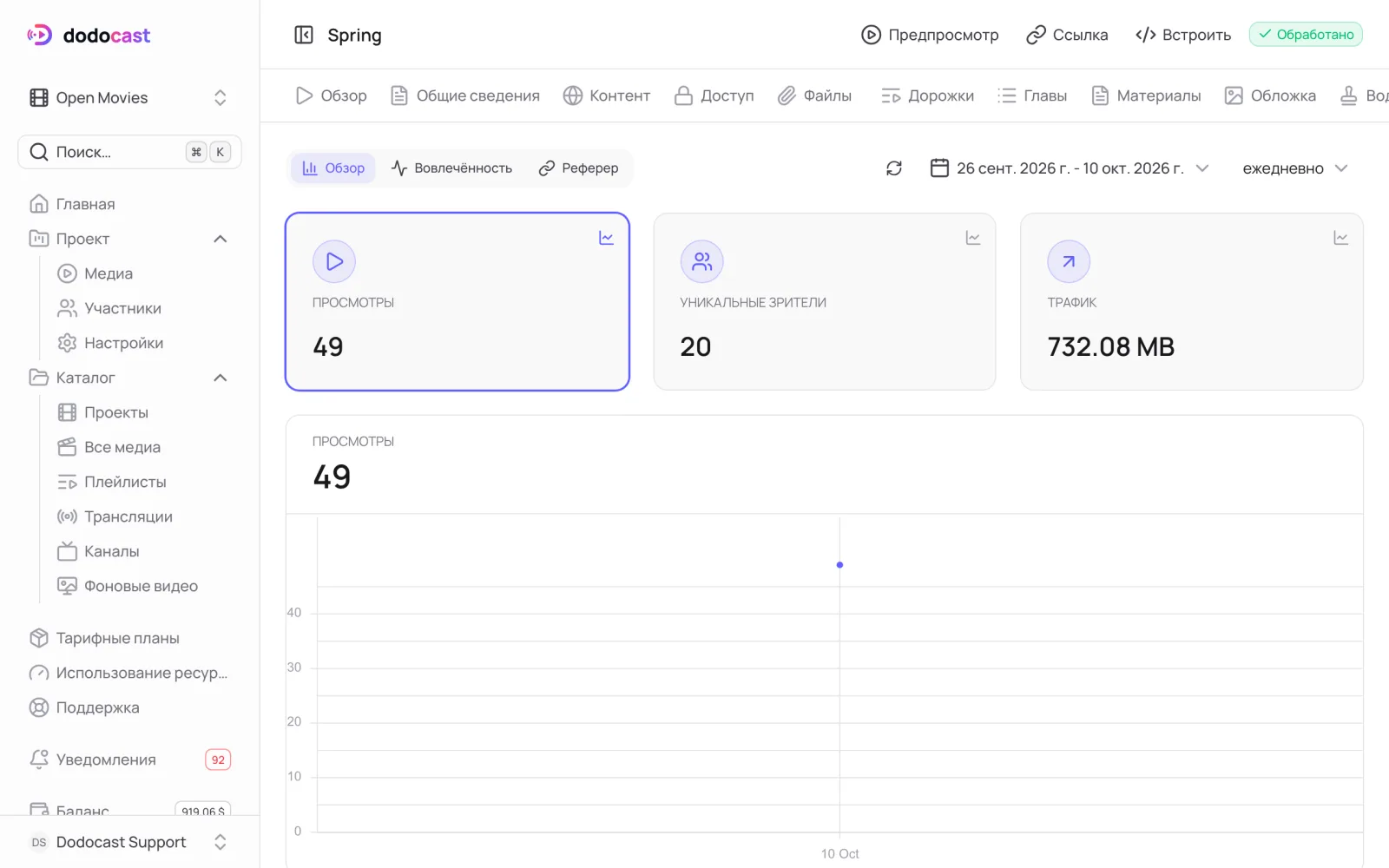Click the Предпросмотр button
The width and height of the screenshot is (1389, 868).
point(930,35)
